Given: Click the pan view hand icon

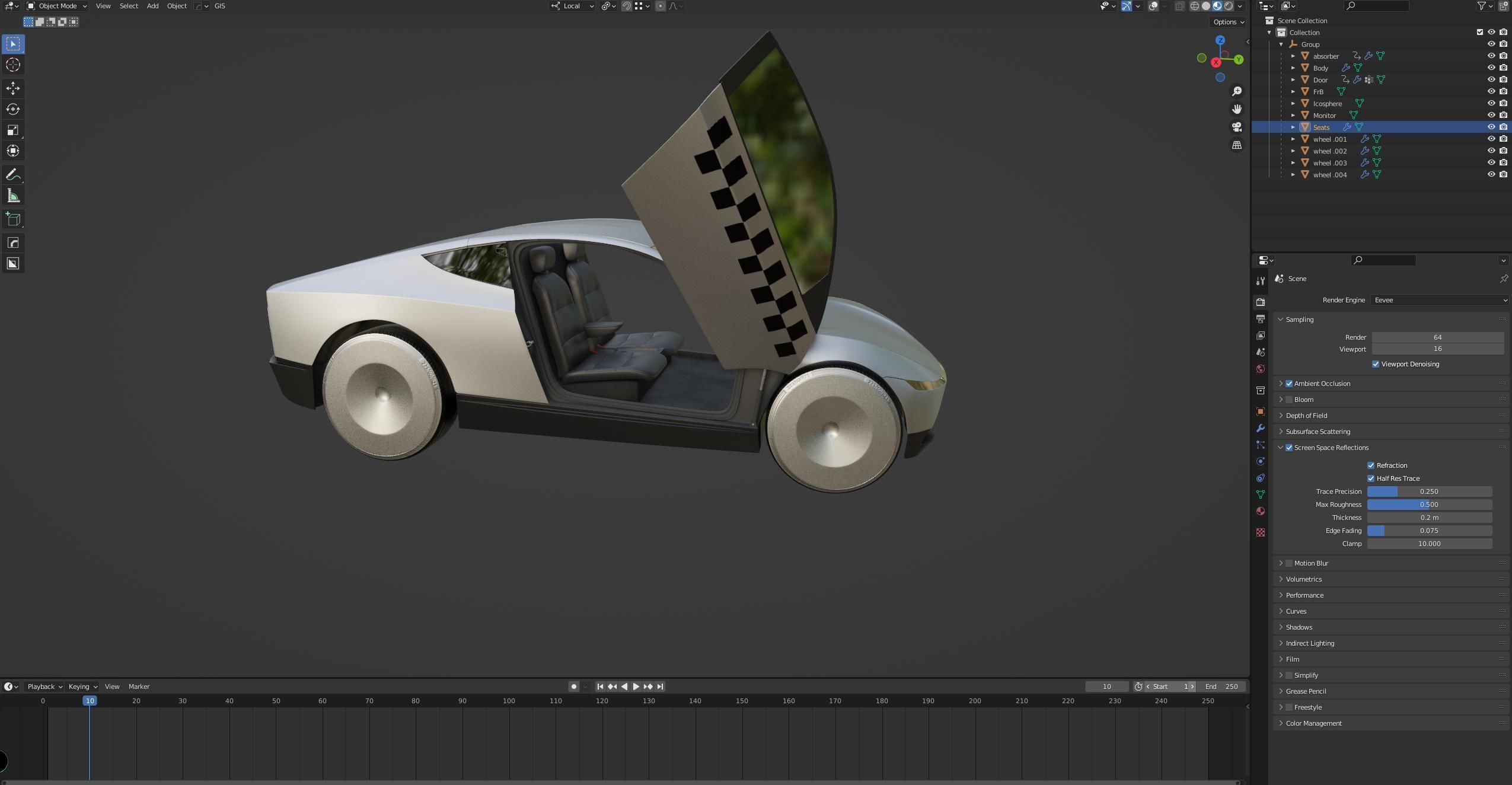Looking at the screenshot, I should (x=1237, y=109).
